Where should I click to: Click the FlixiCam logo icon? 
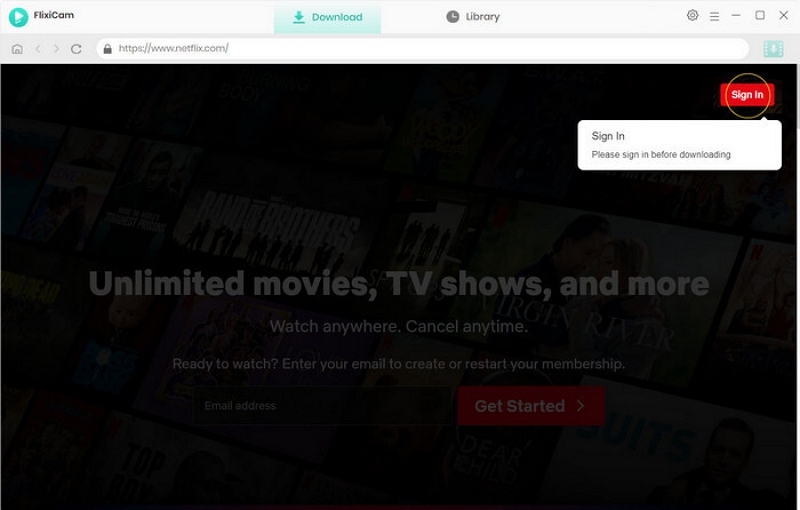pyautogui.click(x=18, y=17)
